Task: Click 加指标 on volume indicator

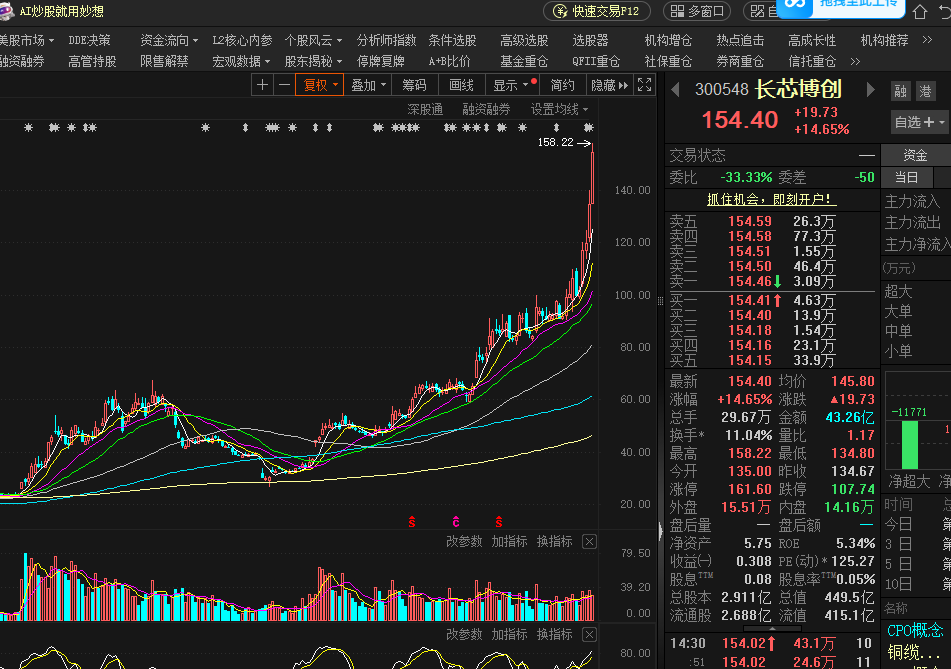Action: [x=509, y=542]
